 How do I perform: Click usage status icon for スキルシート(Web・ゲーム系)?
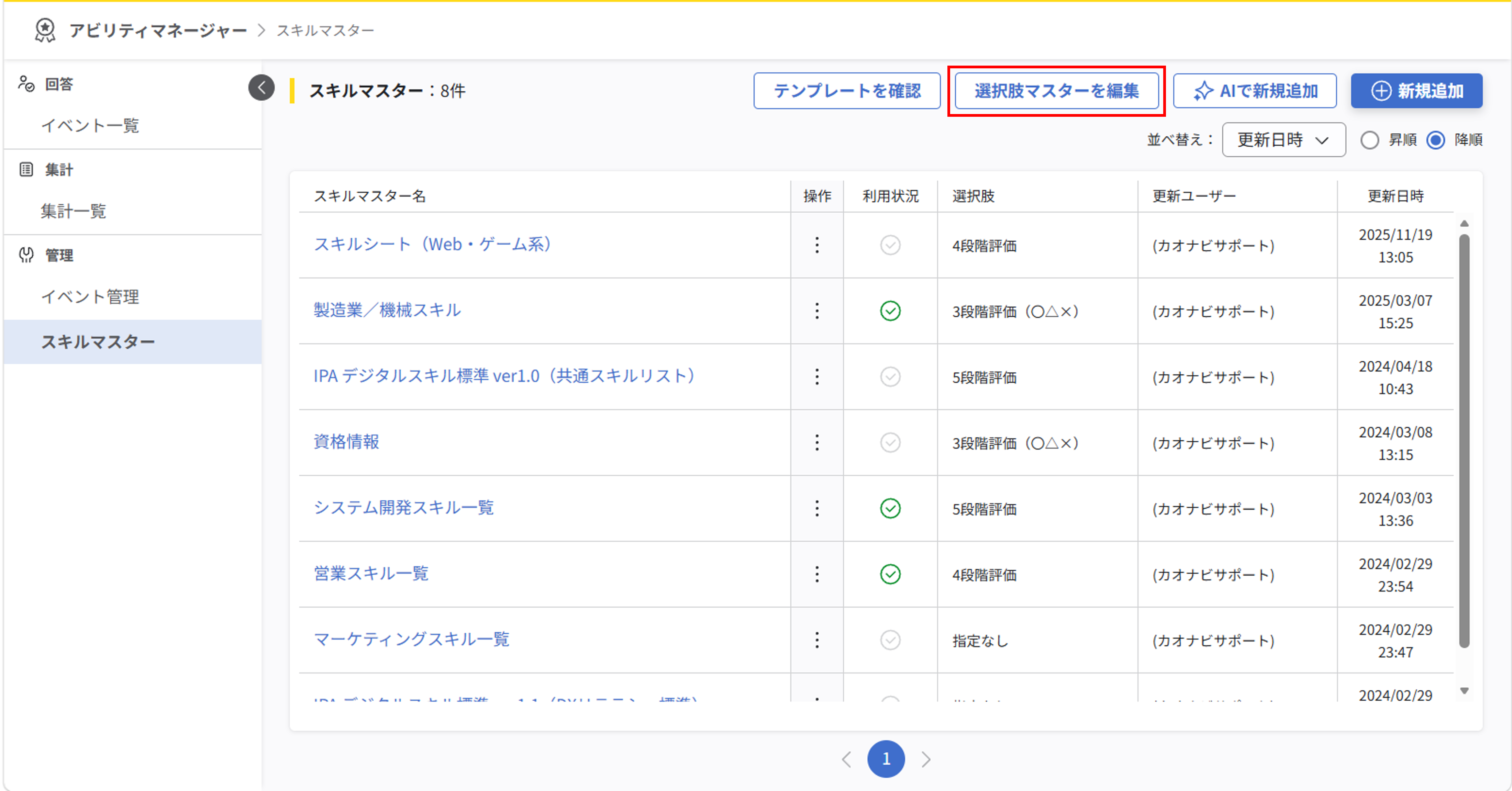point(890,245)
